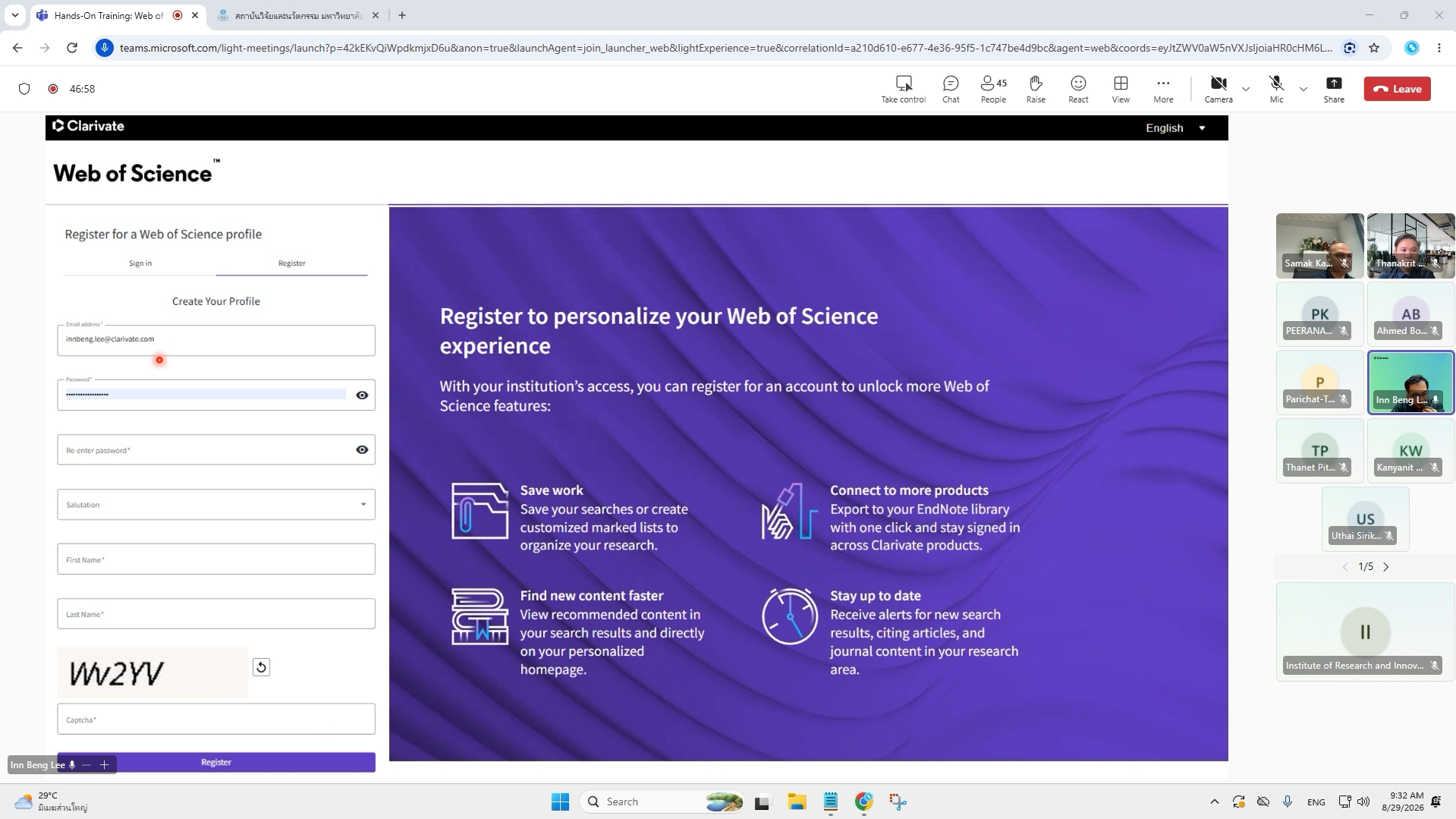
Task: Switch to the Thai-titled browser tab
Action: click(x=297, y=15)
